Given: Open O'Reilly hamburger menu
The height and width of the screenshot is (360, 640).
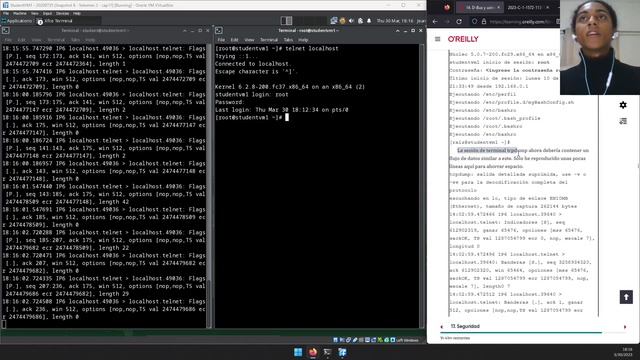Looking at the screenshot, I should click(438, 39).
